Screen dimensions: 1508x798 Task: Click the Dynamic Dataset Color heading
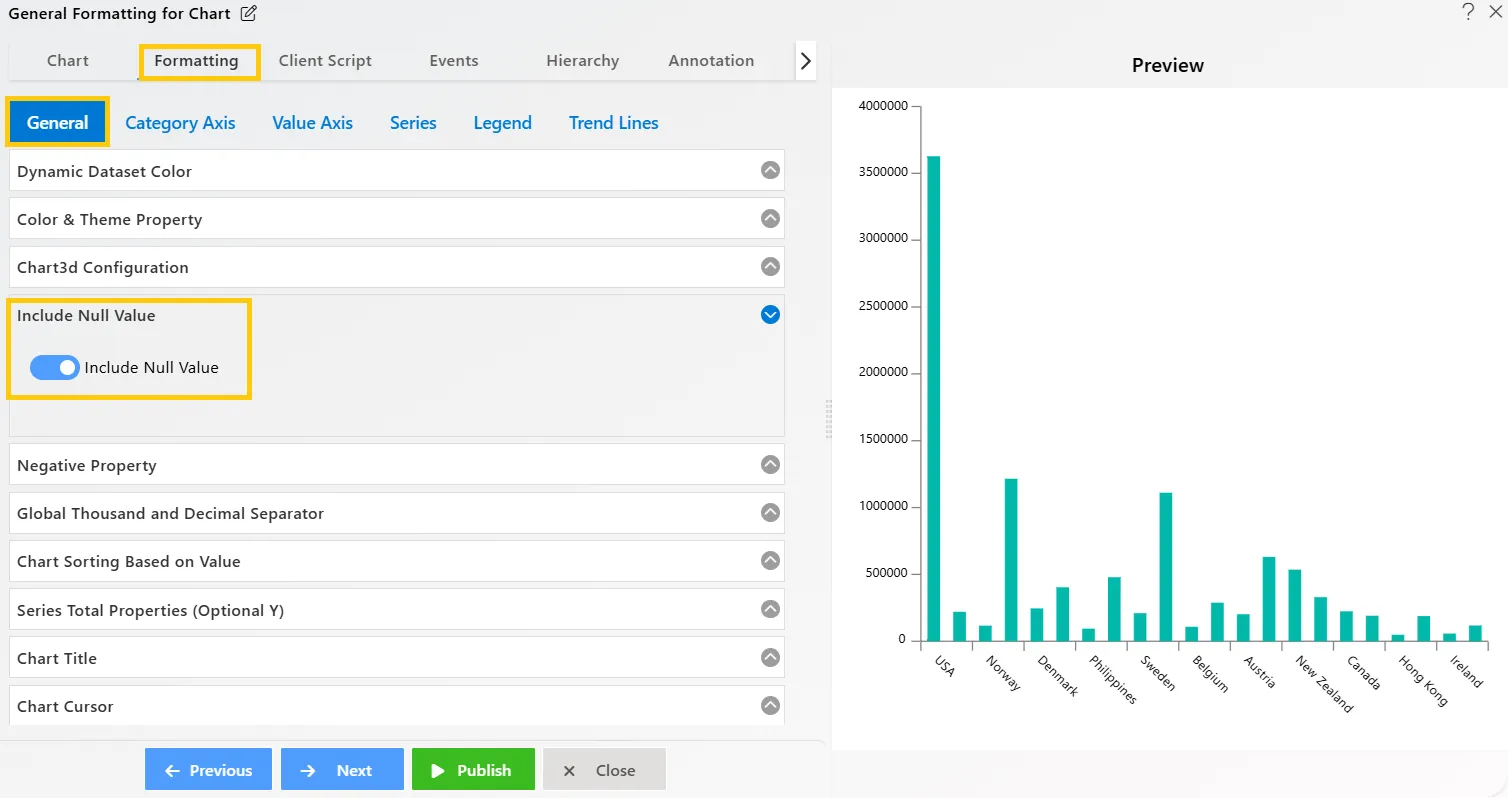(104, 171)
